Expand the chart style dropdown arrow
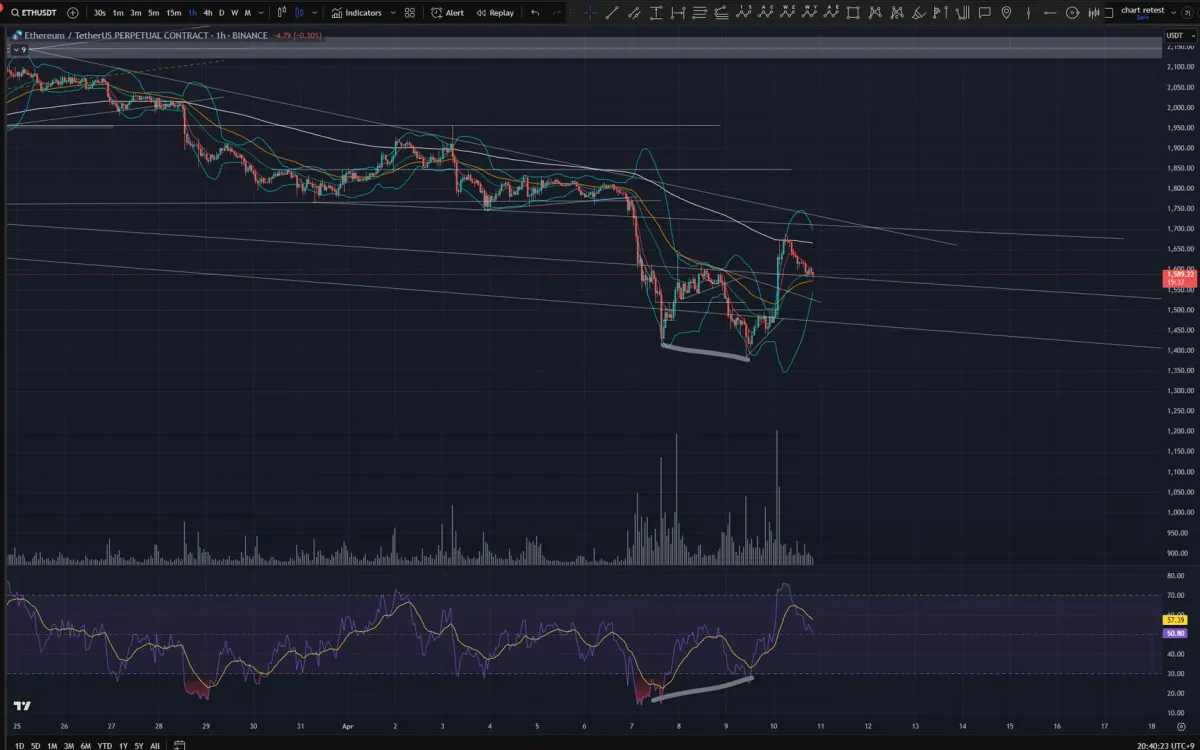Image resolution: width=1200 pixels, height=750 pixels. [314, 13]
